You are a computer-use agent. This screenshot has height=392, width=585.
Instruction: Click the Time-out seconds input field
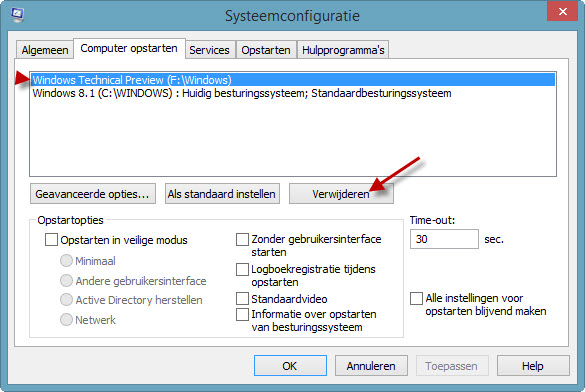[x=444, y=239]
